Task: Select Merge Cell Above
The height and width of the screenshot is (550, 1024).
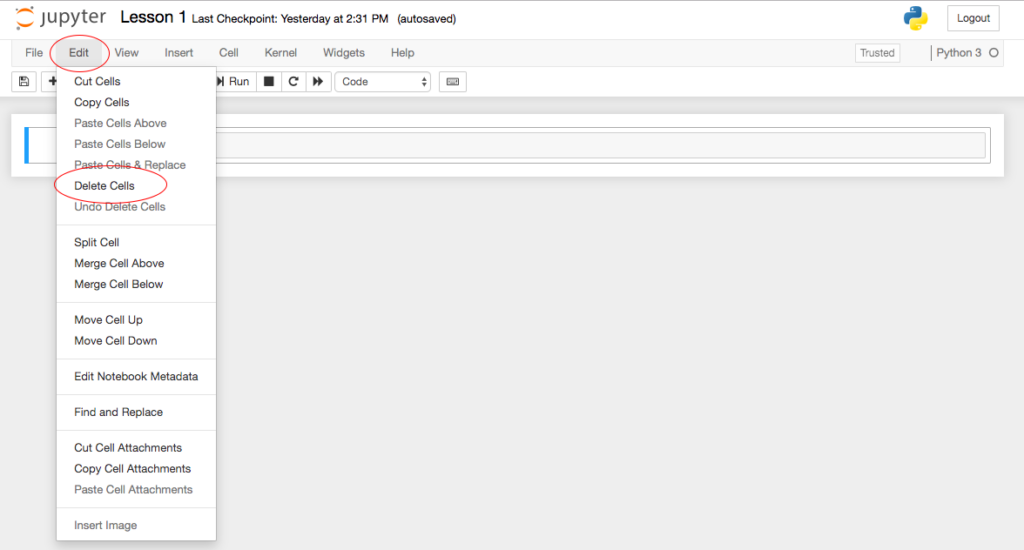Action: [119, 264]
